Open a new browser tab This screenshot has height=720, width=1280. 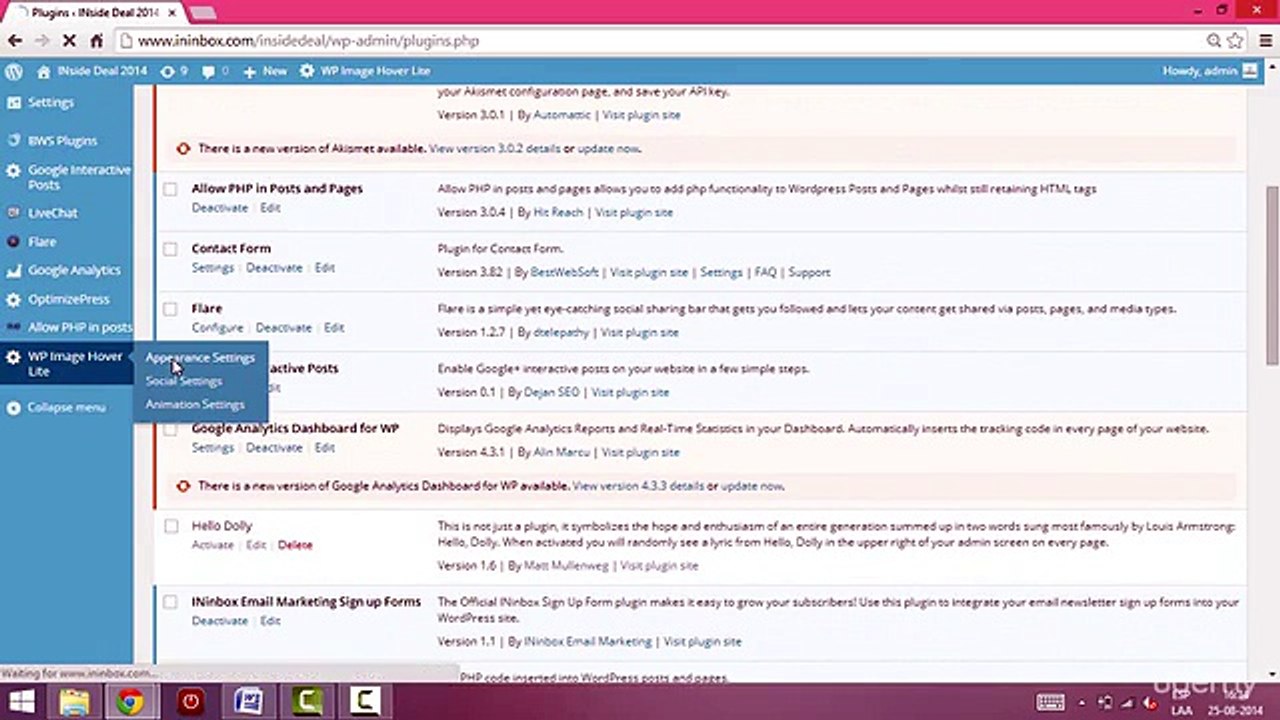[x=202, y=13]
